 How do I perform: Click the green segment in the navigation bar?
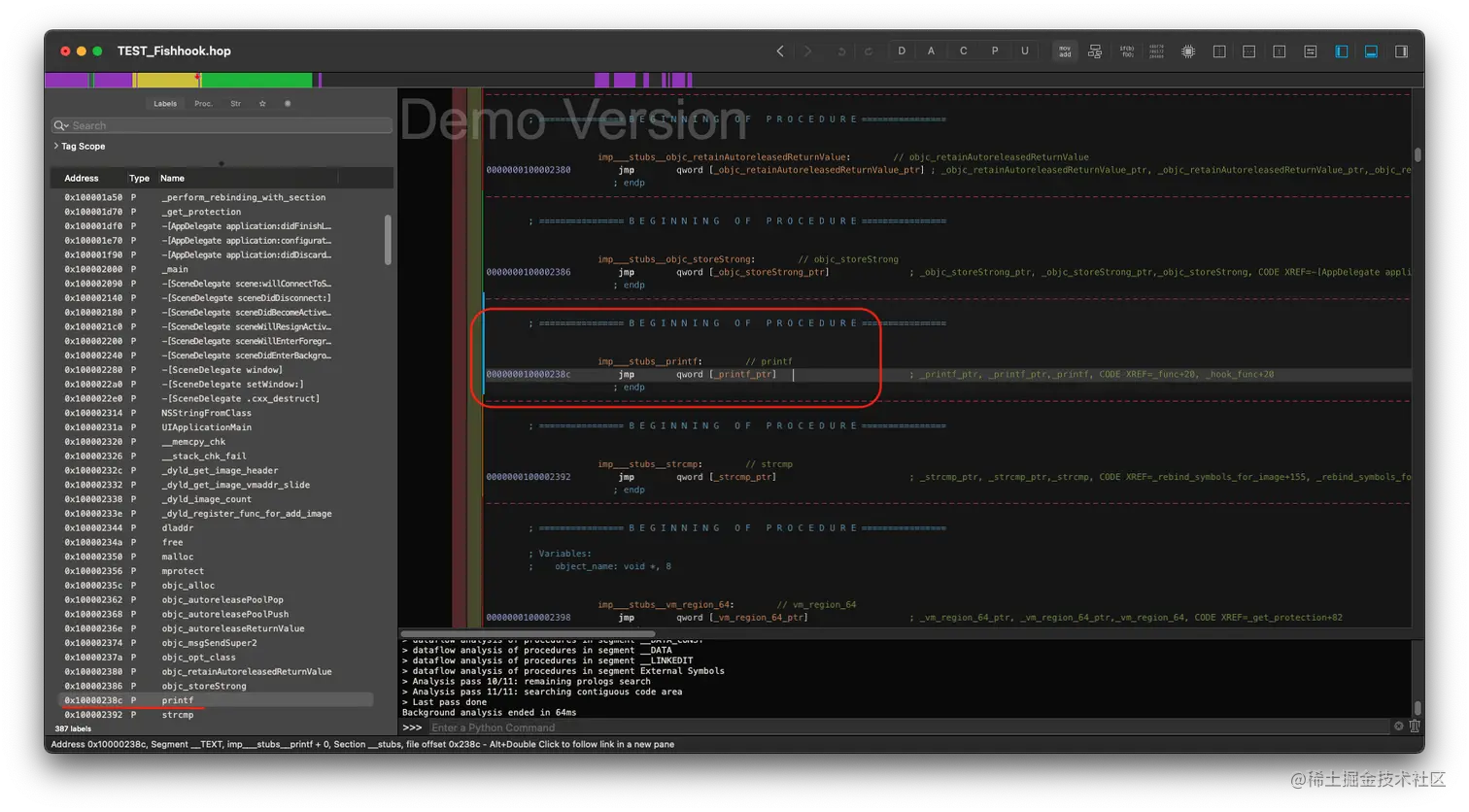pyautogui.click(x=256, y=81)
